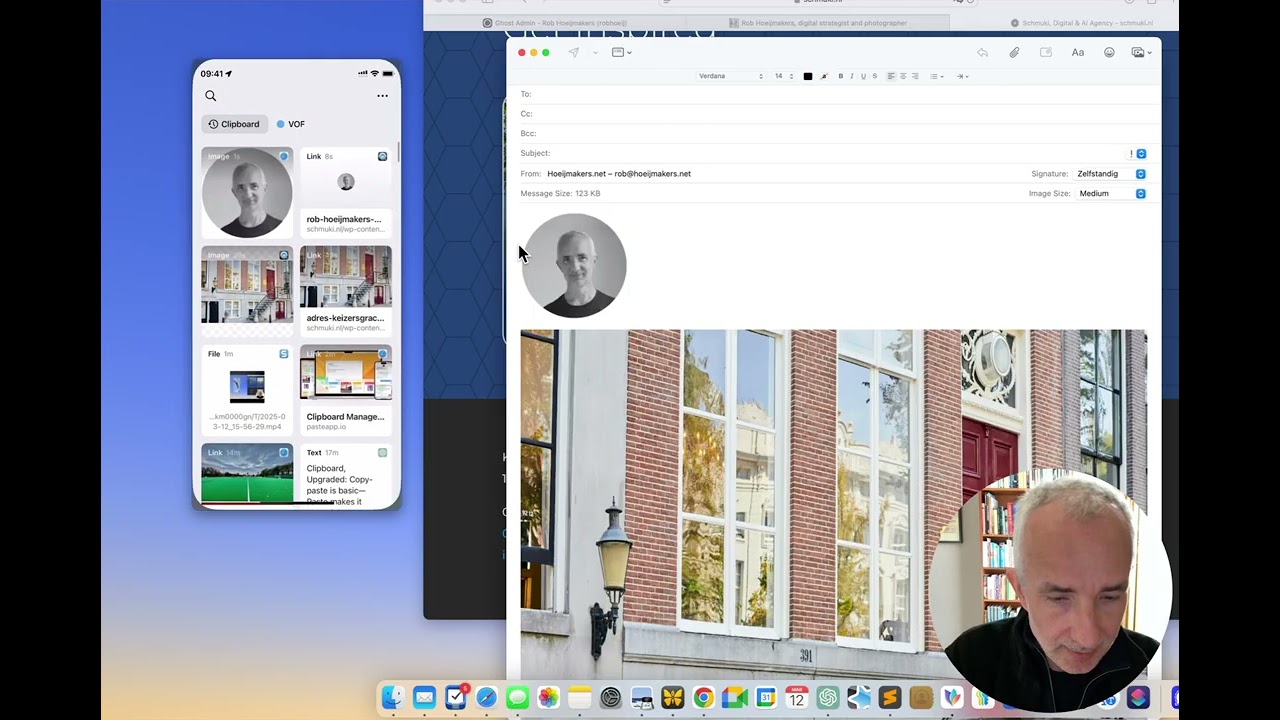Open Google Meet from the Dock
The width and height of the screenshot is (1280, 720).
click(735, 697)
